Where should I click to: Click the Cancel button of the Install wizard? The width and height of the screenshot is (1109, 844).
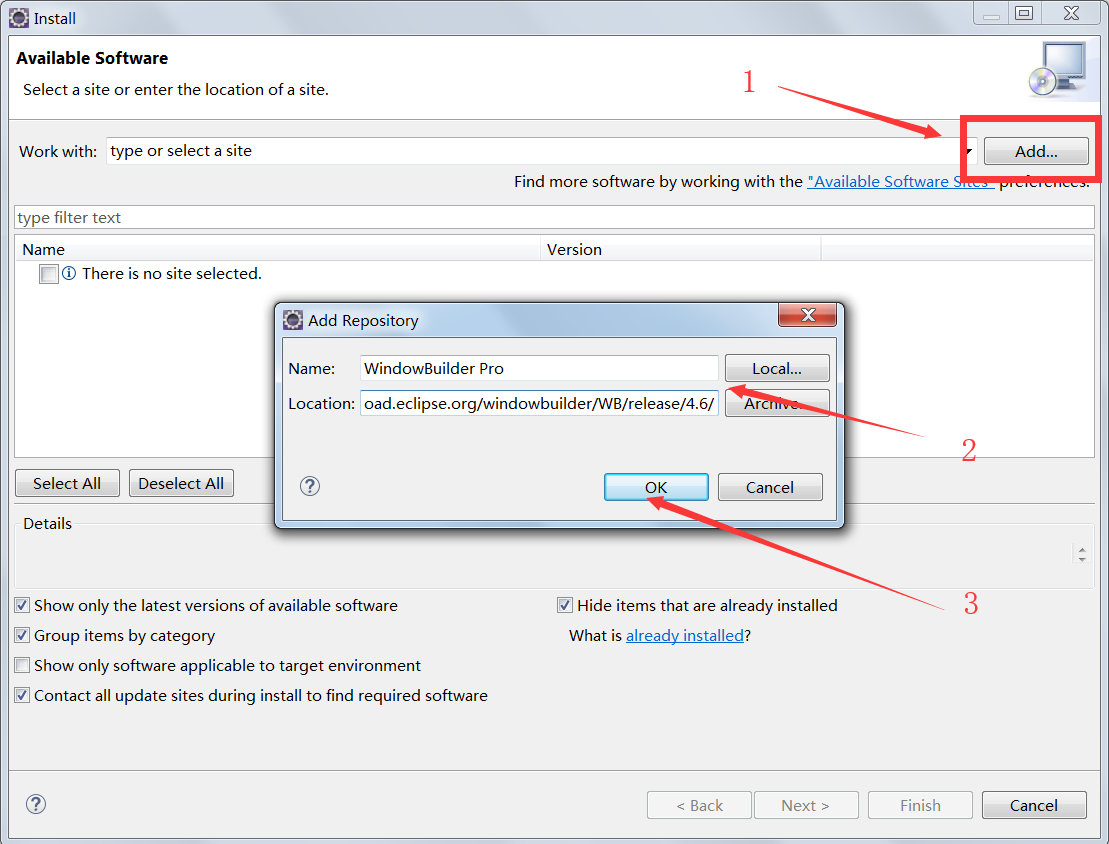click(1034, 805)
